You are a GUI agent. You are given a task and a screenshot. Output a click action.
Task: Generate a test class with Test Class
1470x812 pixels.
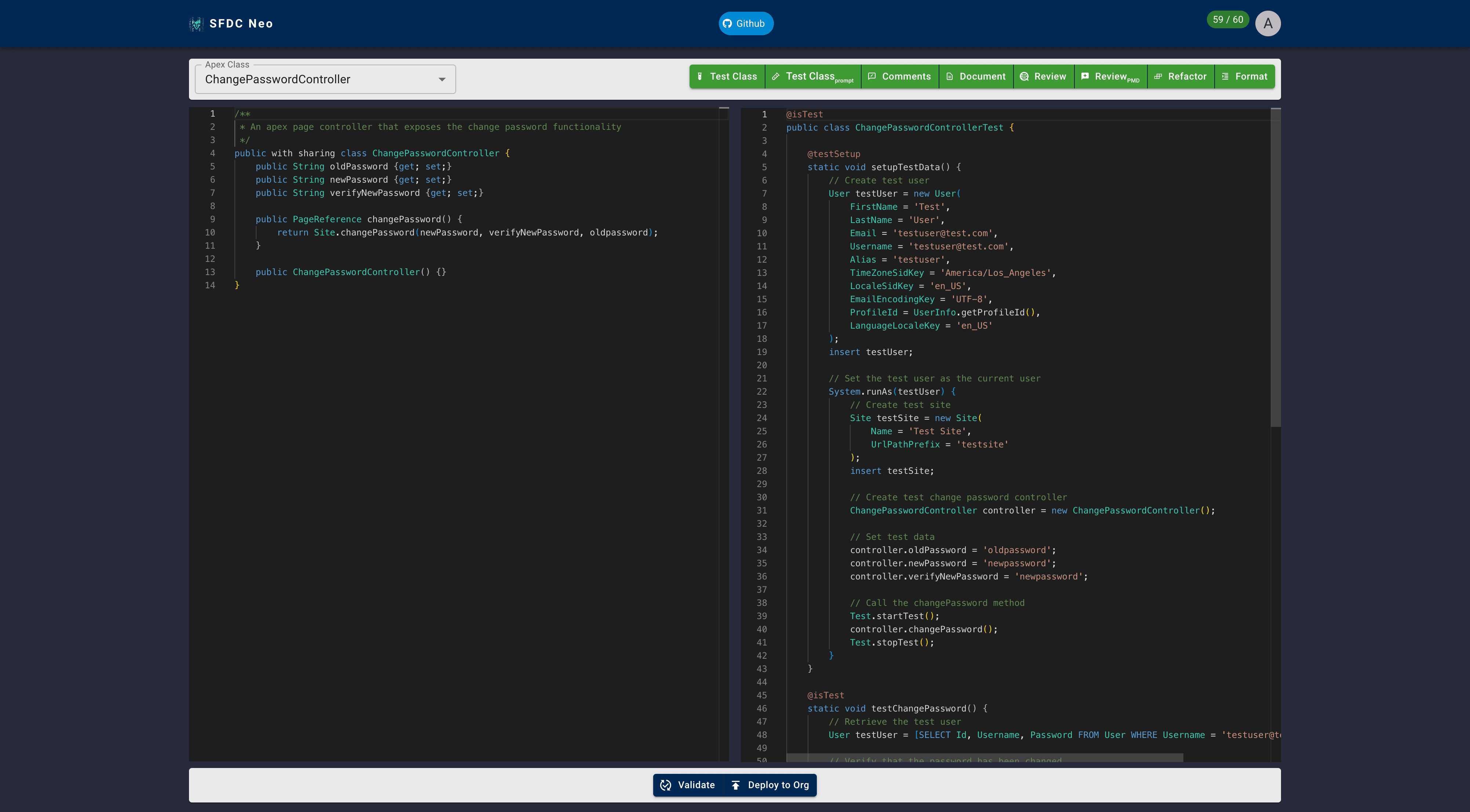[727, 76]
